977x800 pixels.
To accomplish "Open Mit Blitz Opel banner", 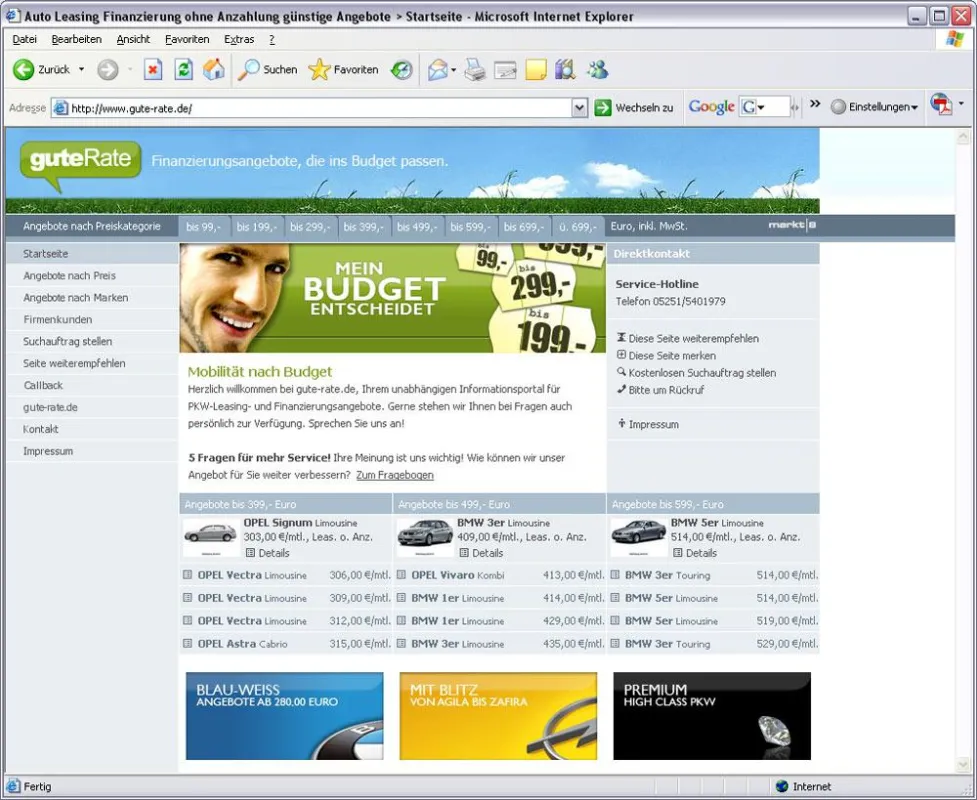I will coord(498,716).
